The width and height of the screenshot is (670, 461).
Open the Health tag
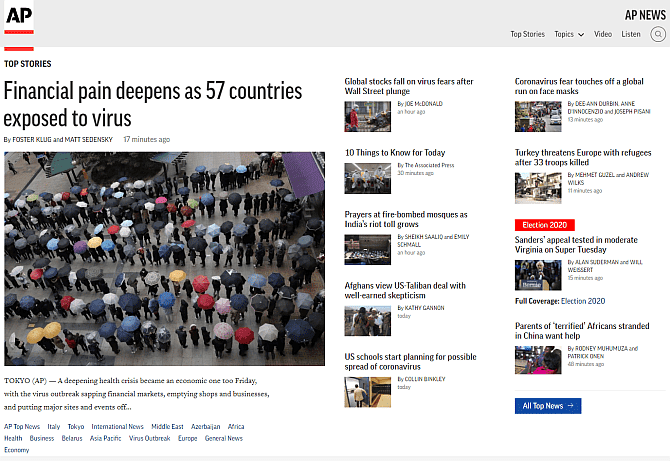point(13,438)
